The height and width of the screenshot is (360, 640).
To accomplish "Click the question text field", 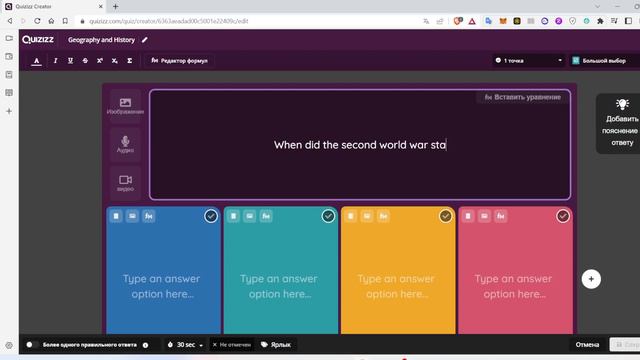I will click(360, 144).
